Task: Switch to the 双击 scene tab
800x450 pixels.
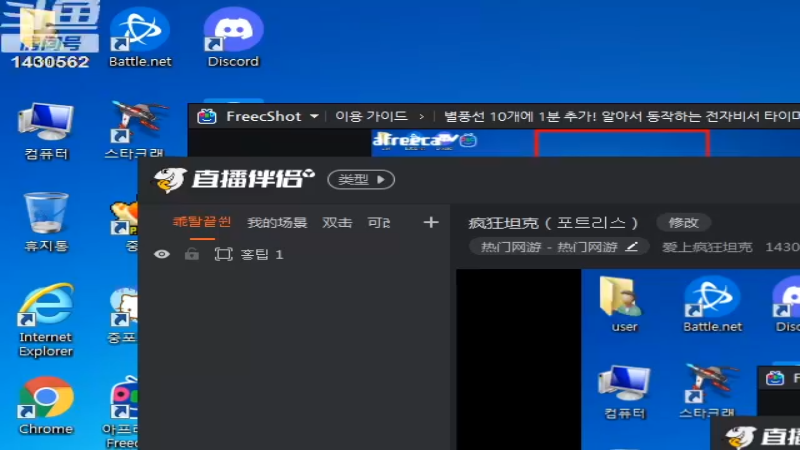Action: 337,222
